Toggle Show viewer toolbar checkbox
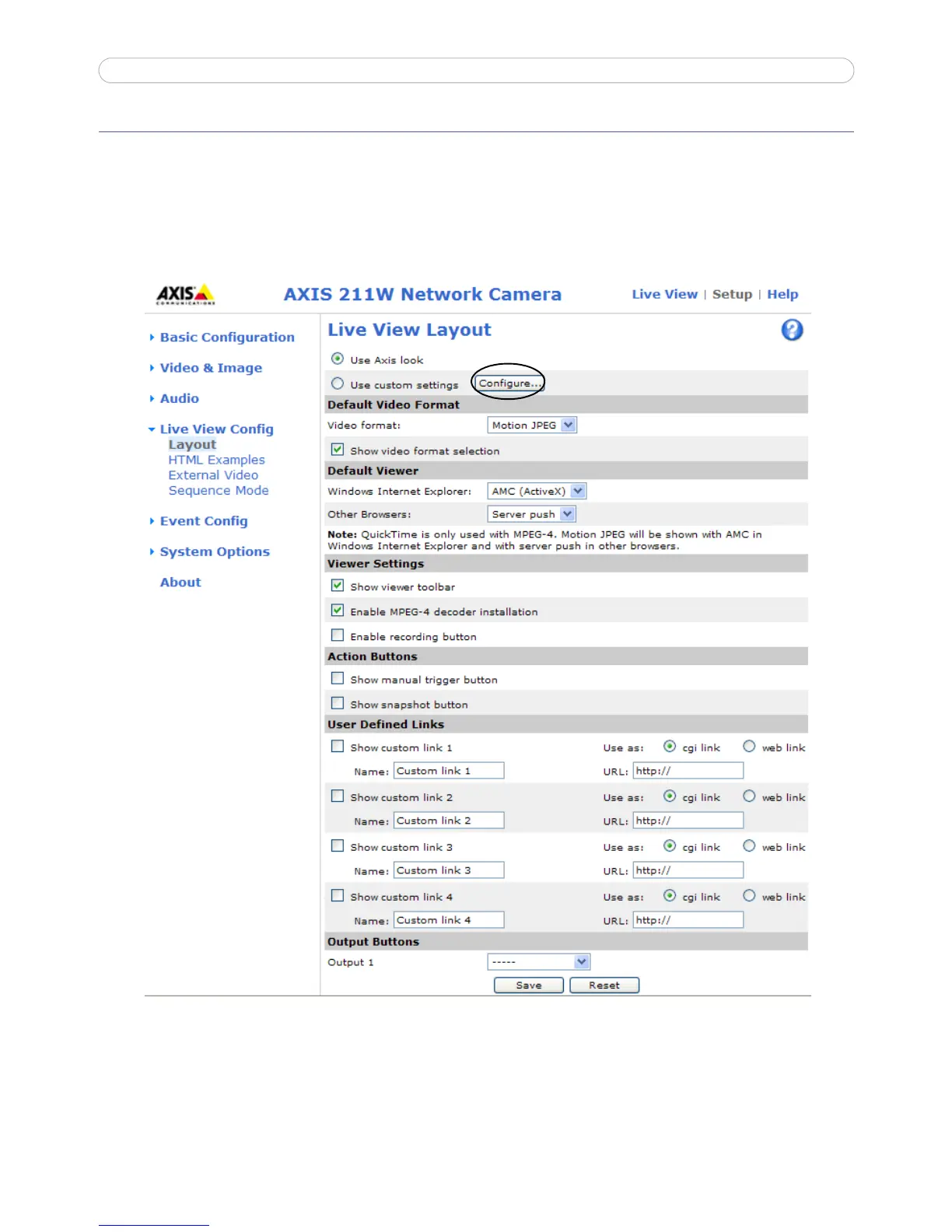This screenshot has width=952, height=1232. point(338,586)
